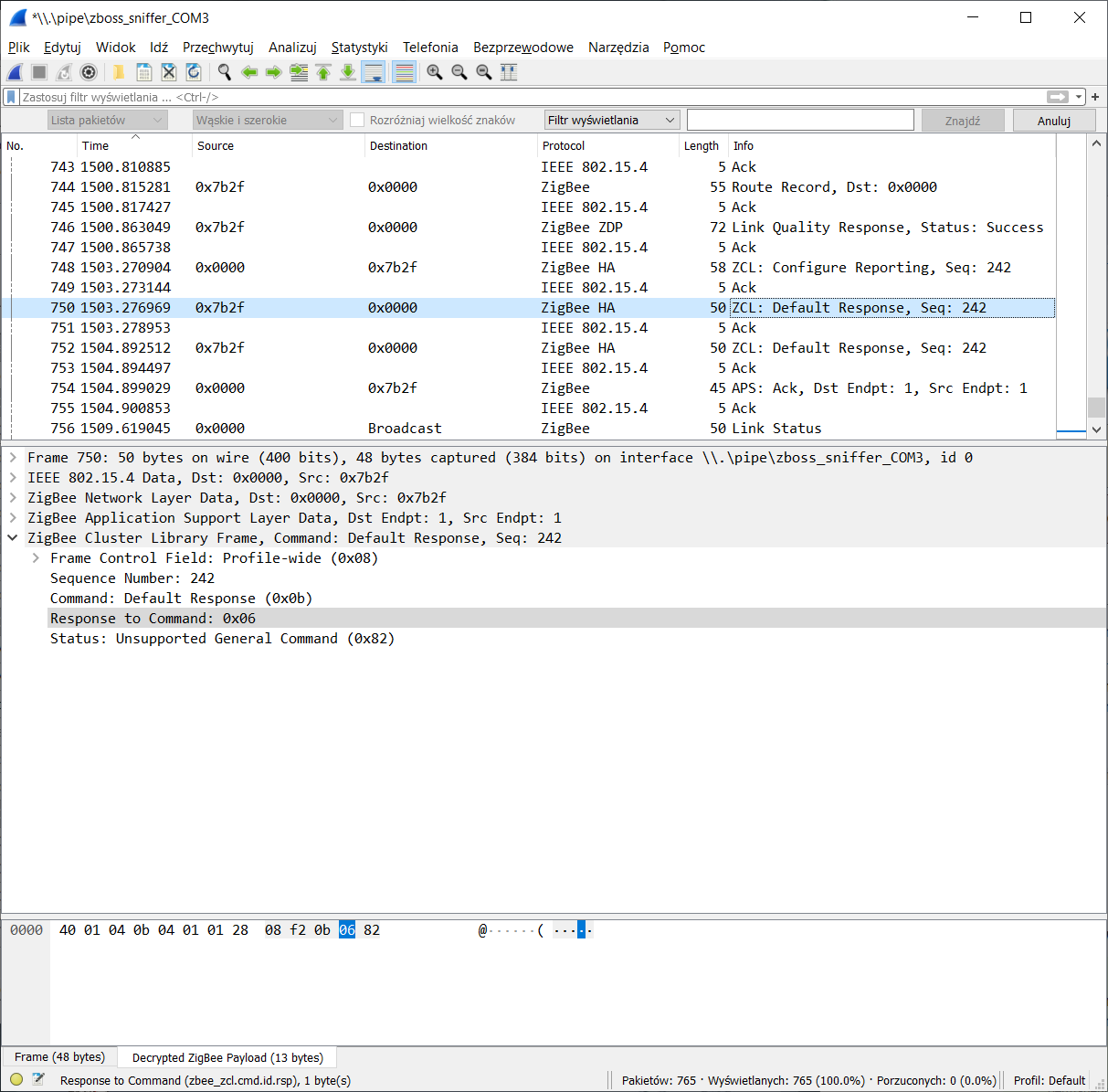
Task: Open the Edytuj menu
Action: (x=62, y=48)
